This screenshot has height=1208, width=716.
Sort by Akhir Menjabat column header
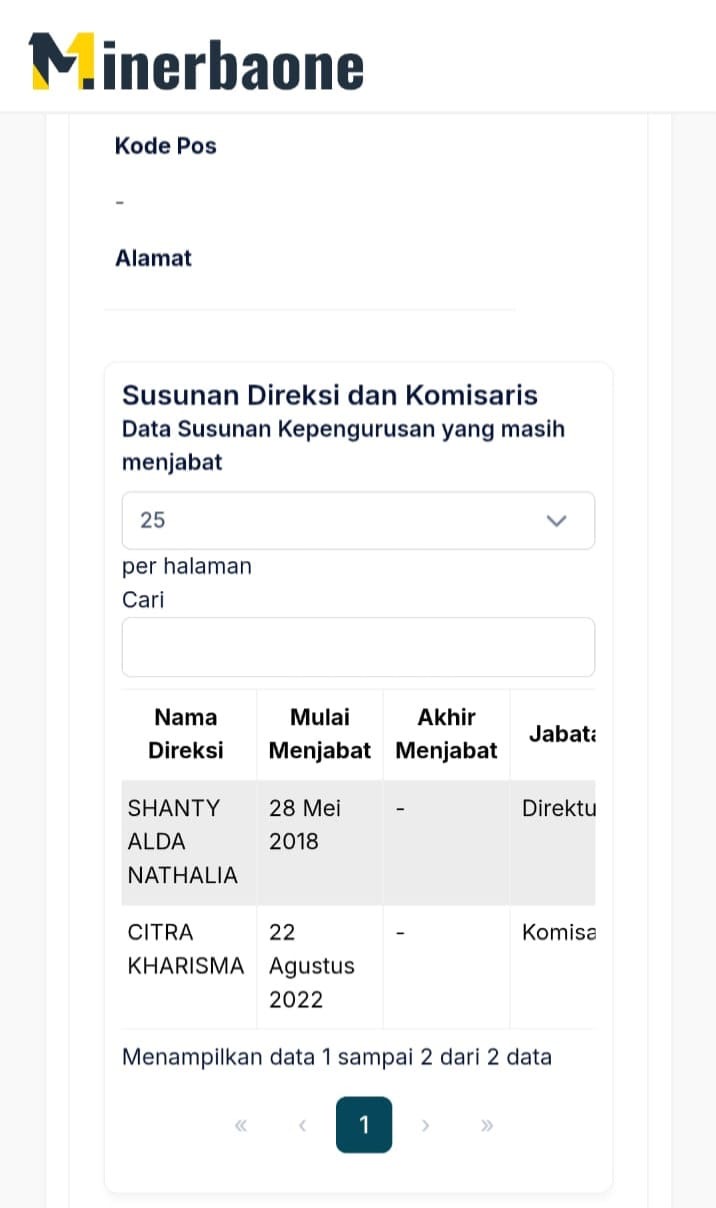pos(446,734)
